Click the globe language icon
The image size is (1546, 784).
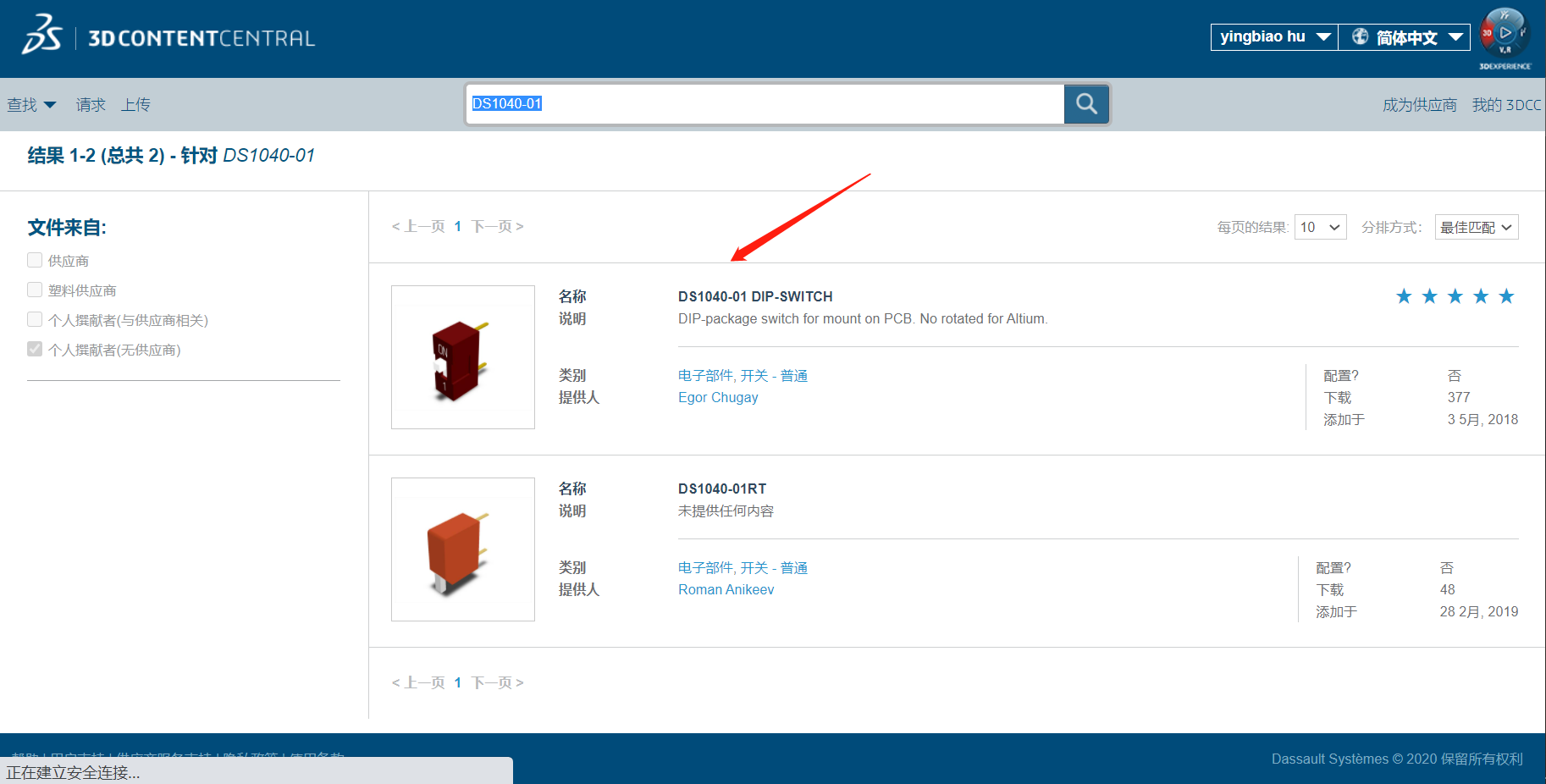1360,36
